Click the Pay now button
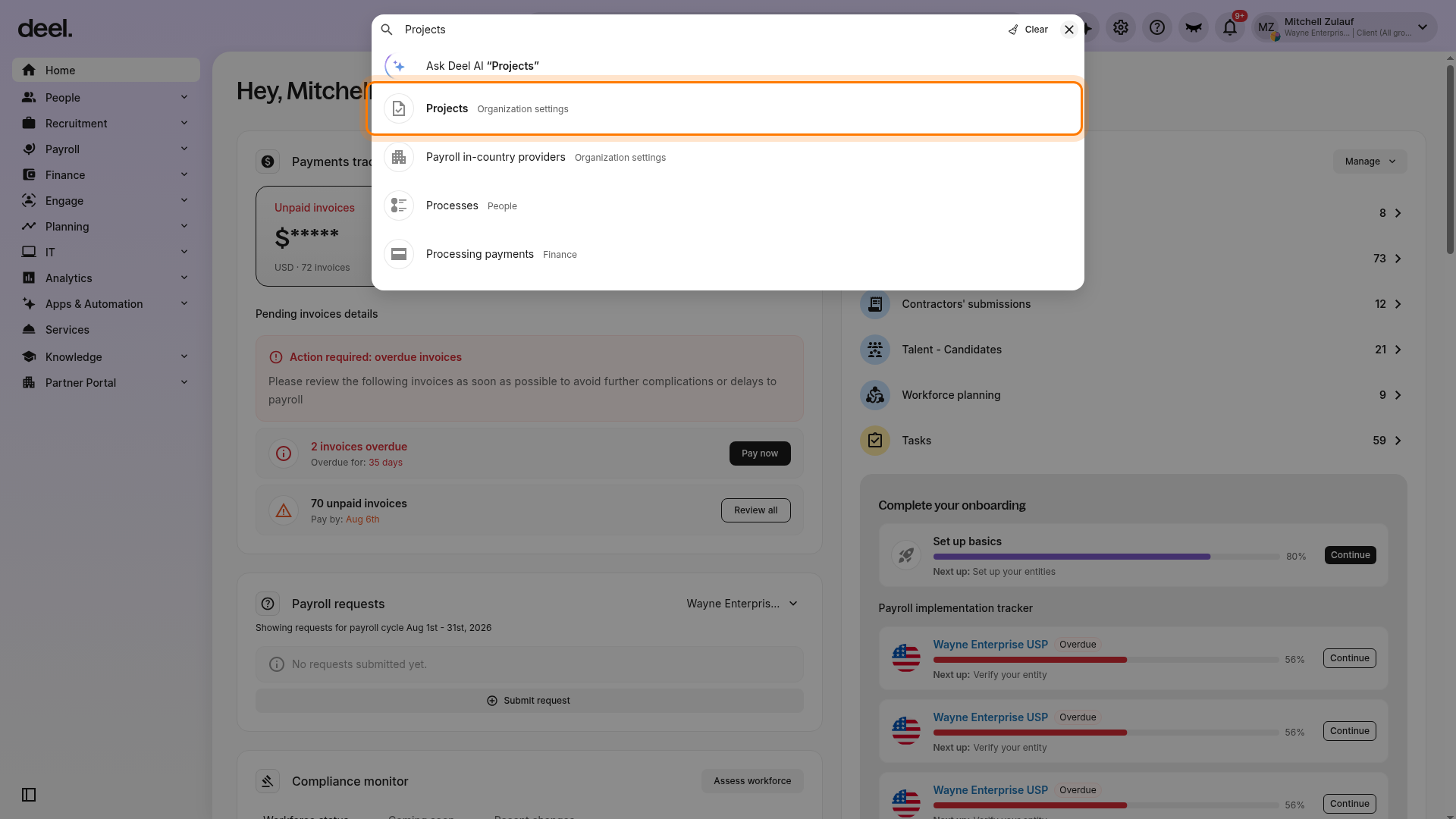 760,453
